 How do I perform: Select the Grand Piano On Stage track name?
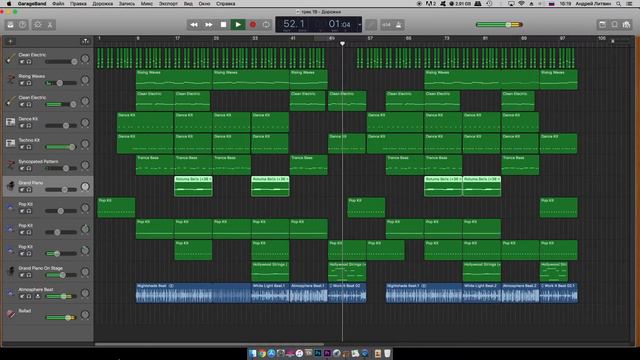click(40, 268)
